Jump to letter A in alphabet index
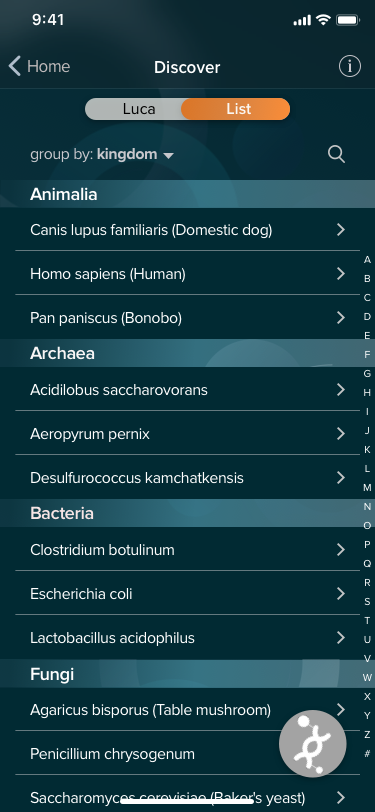This screenshot has width=375, height=812. point(367,260)
